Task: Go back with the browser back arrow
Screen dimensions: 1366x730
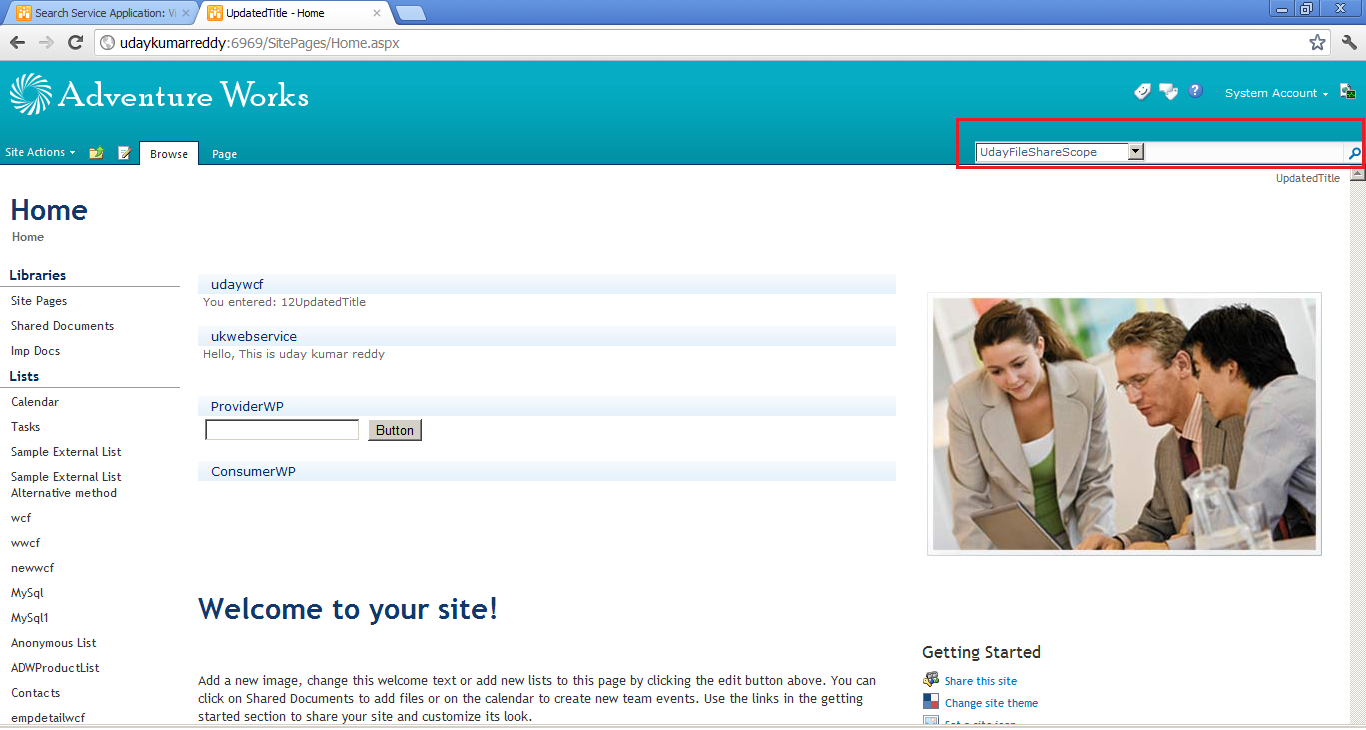Action: coord(17,42)
